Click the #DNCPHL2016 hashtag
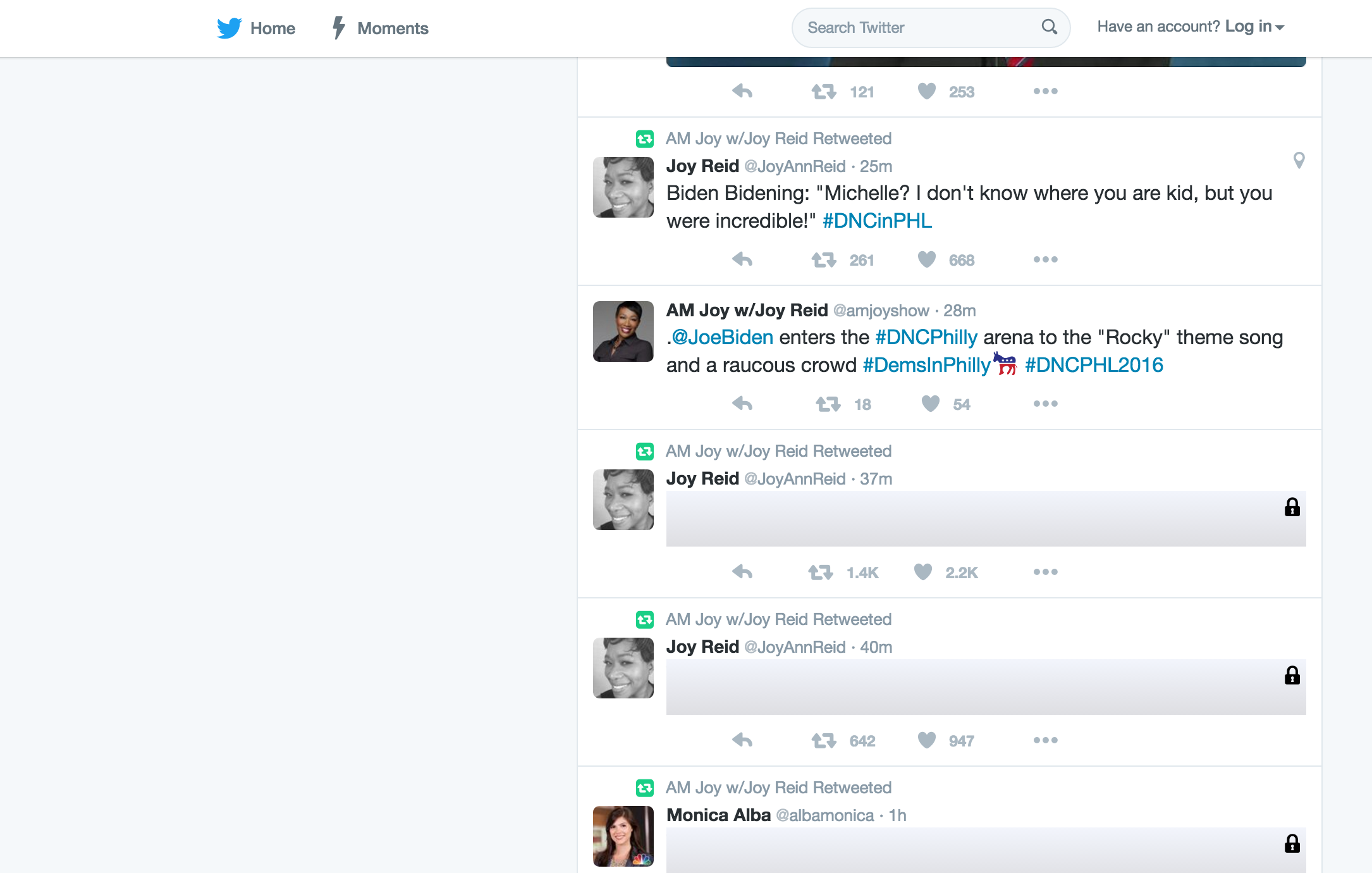The image size is (1372, 873). pos(1094,365)
